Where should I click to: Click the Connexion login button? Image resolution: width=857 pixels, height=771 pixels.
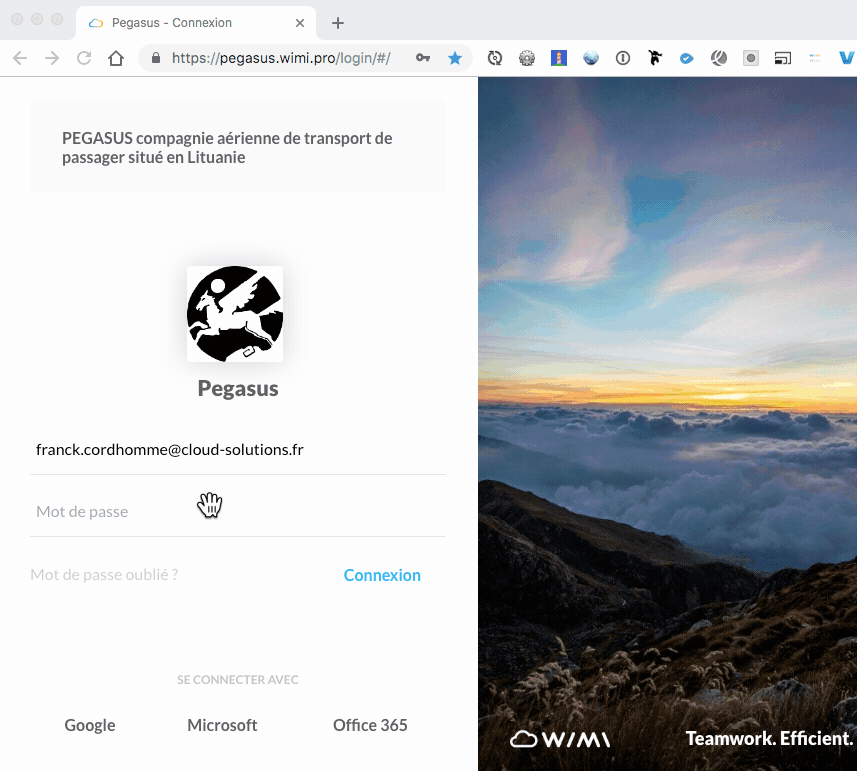[x=382, y=575]
